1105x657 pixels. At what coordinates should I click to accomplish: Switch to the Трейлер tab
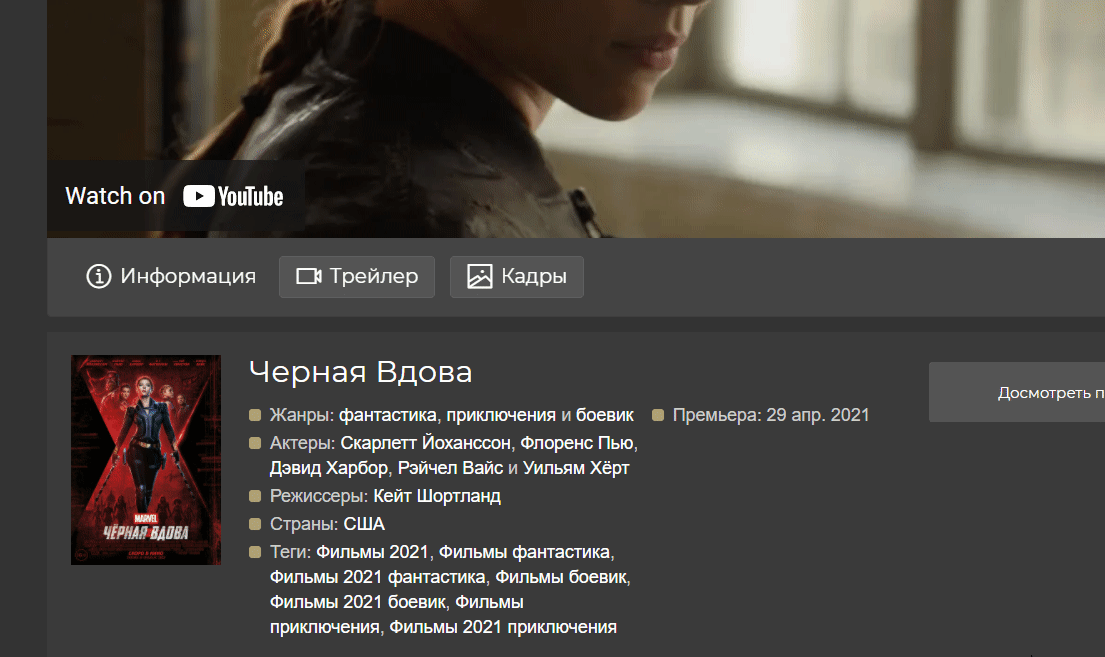pyautogui.click(x=357, y=277)
